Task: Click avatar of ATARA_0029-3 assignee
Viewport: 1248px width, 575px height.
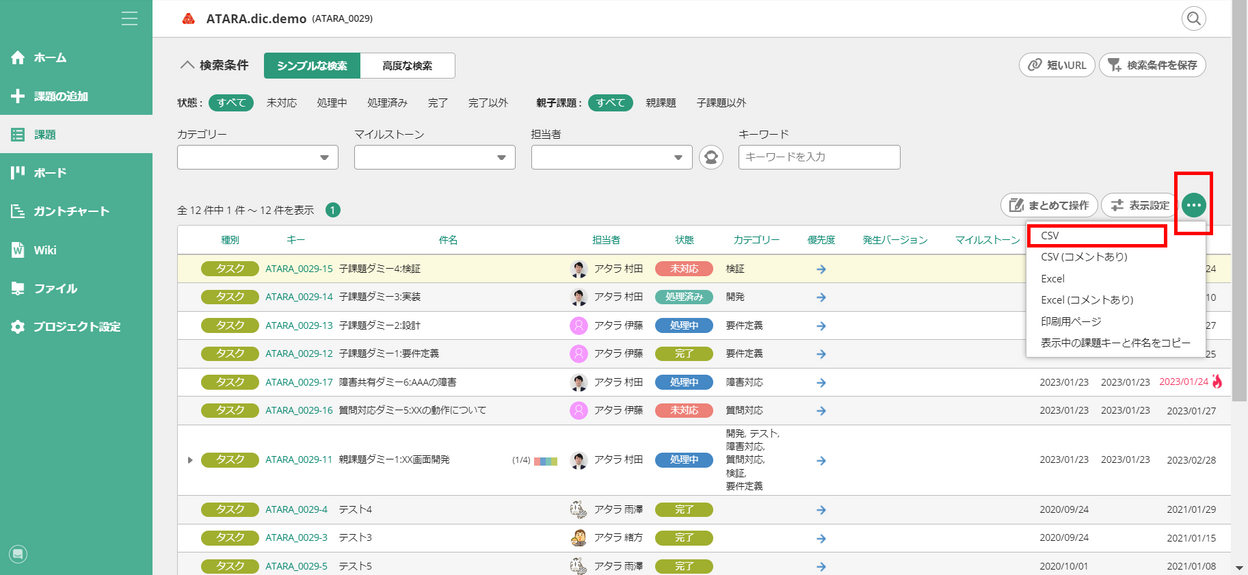Action: click(x=578, y=537)
